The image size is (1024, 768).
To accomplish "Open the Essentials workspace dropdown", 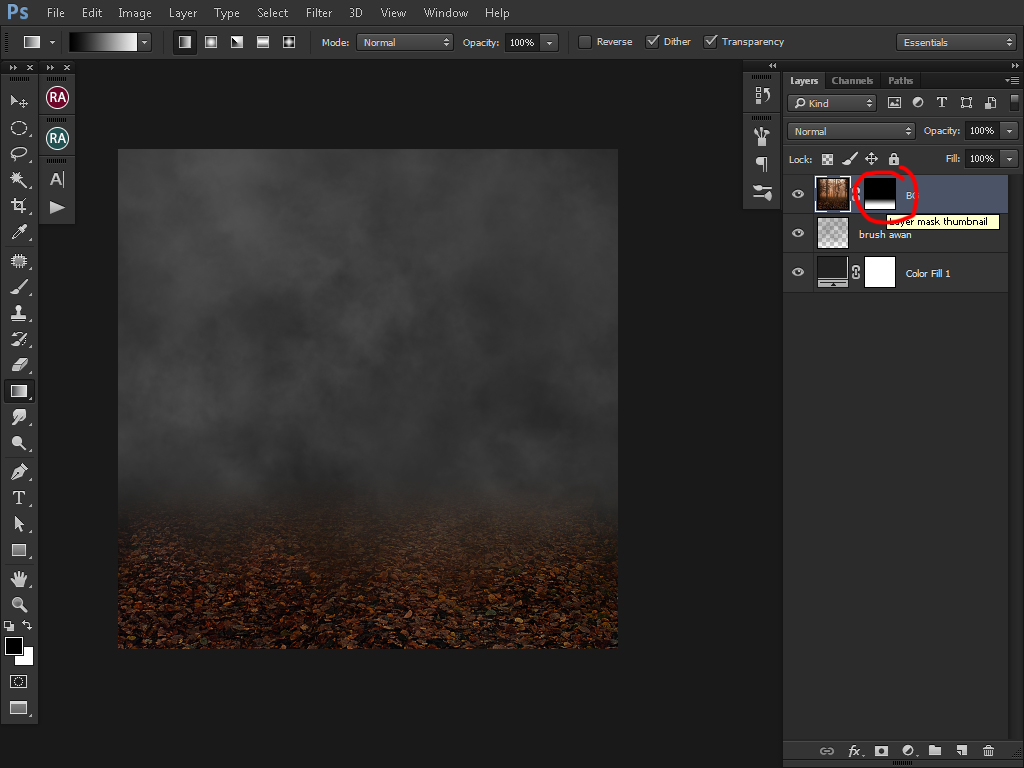I will (956, 42).
